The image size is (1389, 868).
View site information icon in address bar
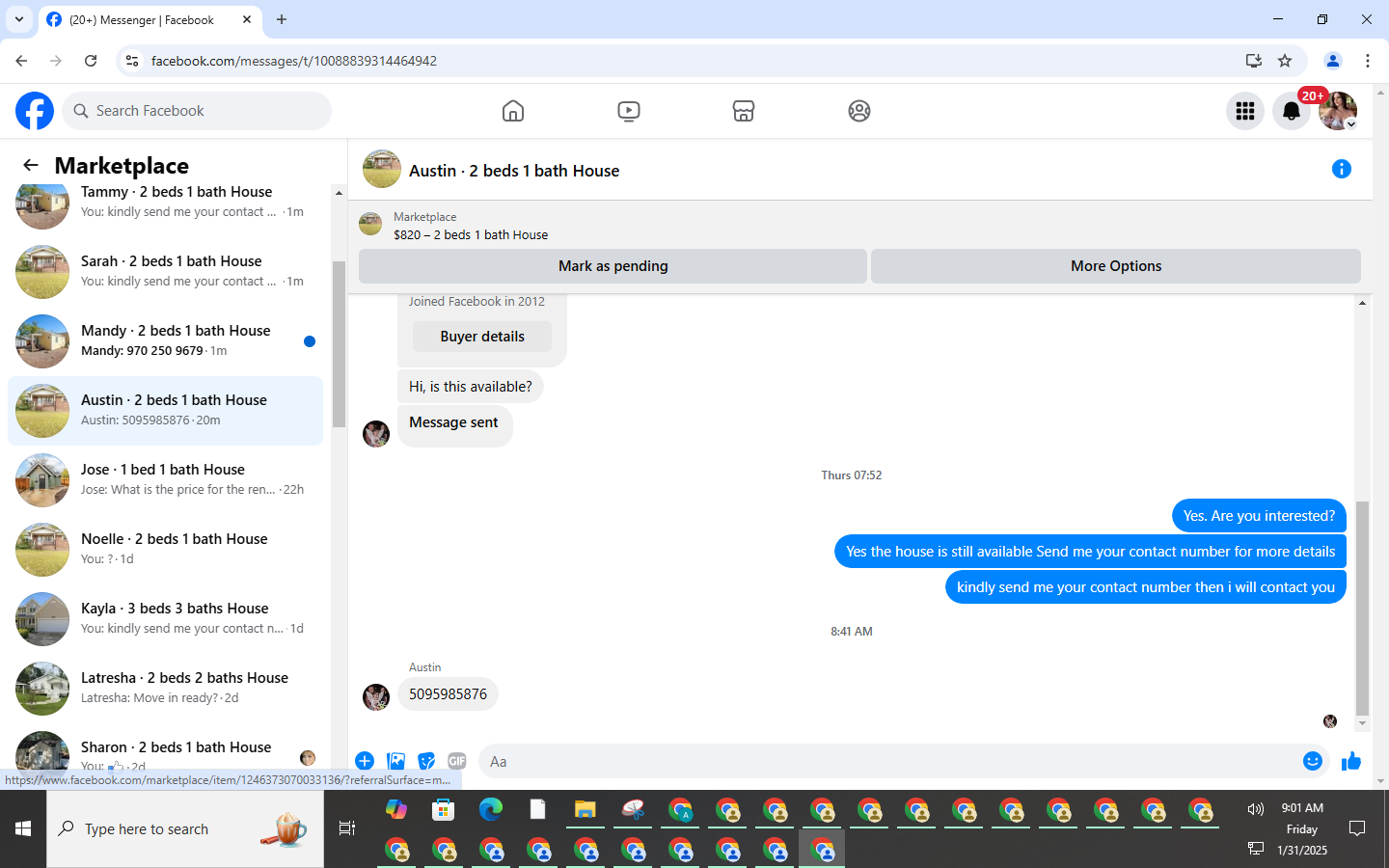click(x=132, y=61)
